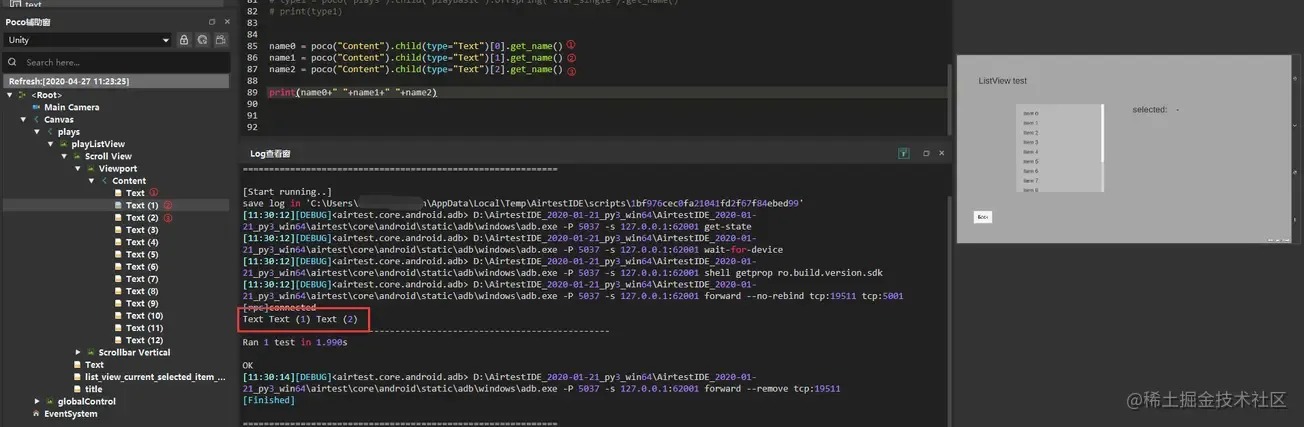The width and height of the screenshot is (1304, 427).
Task: Select list_view_current_selected_item node
Action: click(x=155, y=377)
